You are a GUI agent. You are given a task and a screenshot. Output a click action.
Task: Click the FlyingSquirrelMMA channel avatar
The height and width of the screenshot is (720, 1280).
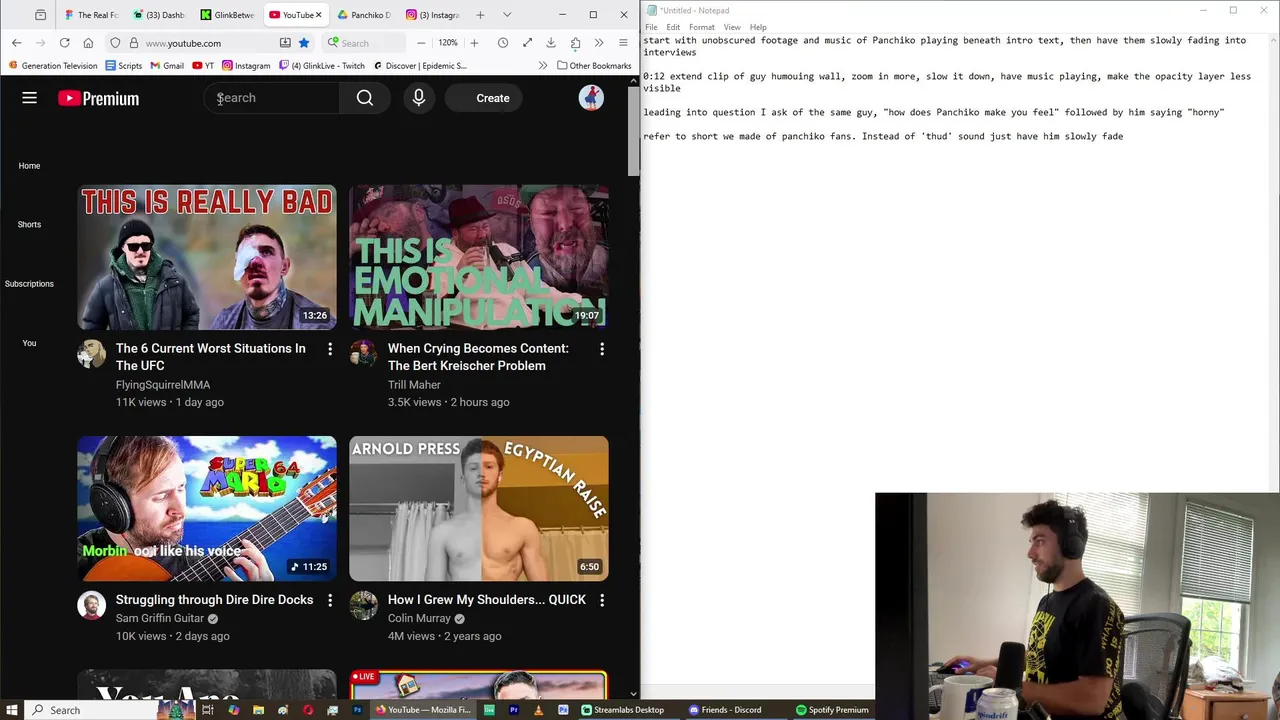pyautogui.click(x=92, y=354)
